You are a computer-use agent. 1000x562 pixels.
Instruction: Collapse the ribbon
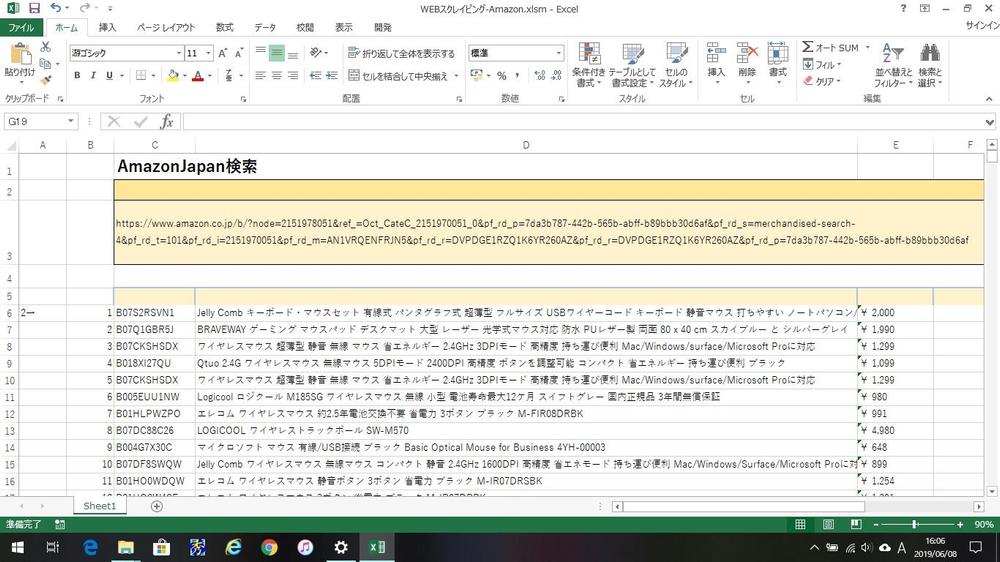click(989, 99)
